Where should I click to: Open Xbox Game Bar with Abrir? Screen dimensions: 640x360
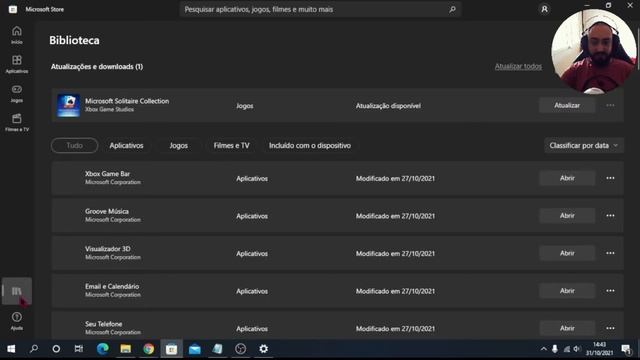tap(567, 178)
